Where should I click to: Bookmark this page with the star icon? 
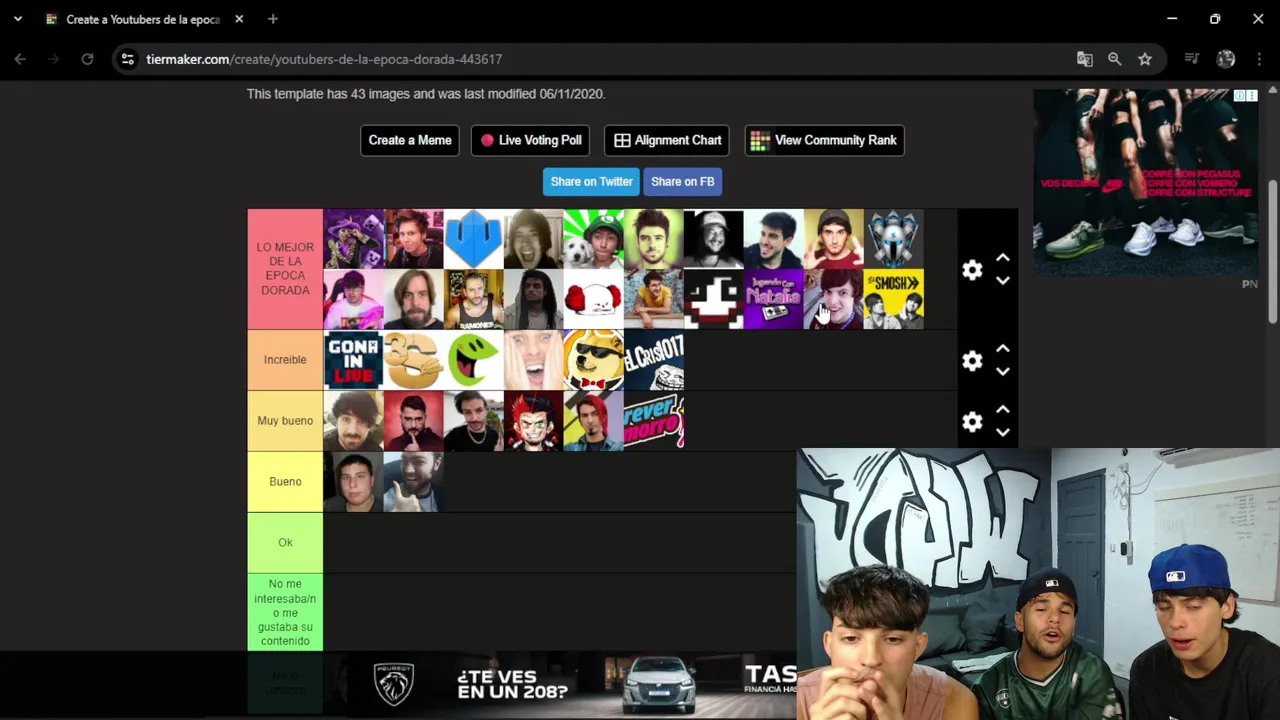1145,59
